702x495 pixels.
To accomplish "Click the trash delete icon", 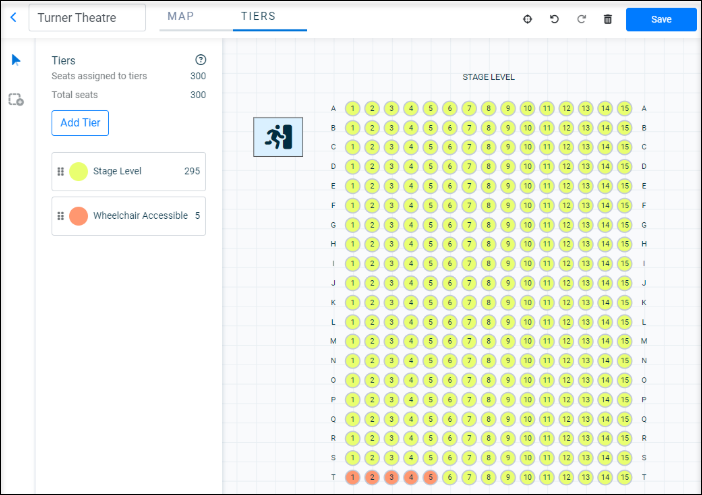I will pos(608,19).
